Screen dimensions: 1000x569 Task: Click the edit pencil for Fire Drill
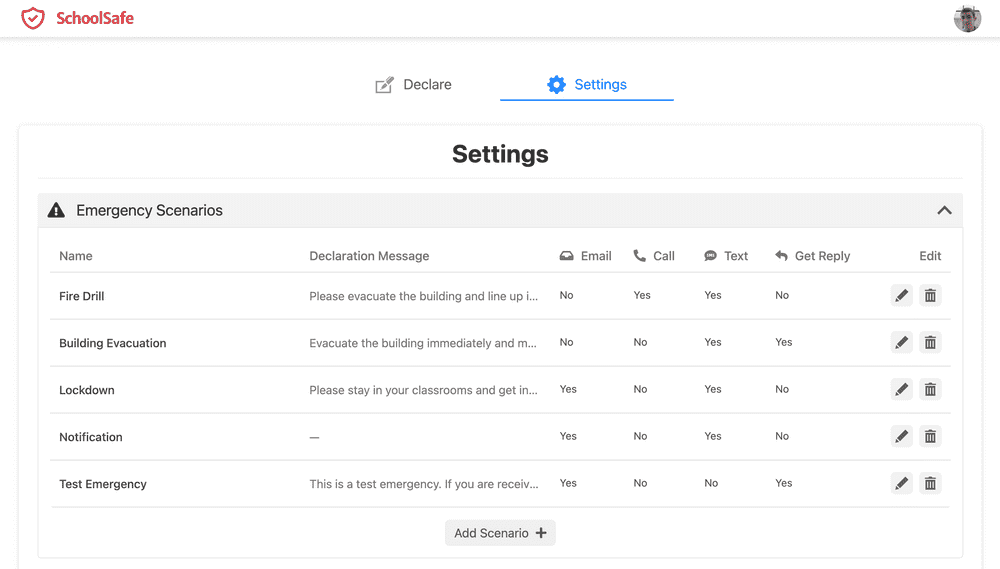pos(901,296)
